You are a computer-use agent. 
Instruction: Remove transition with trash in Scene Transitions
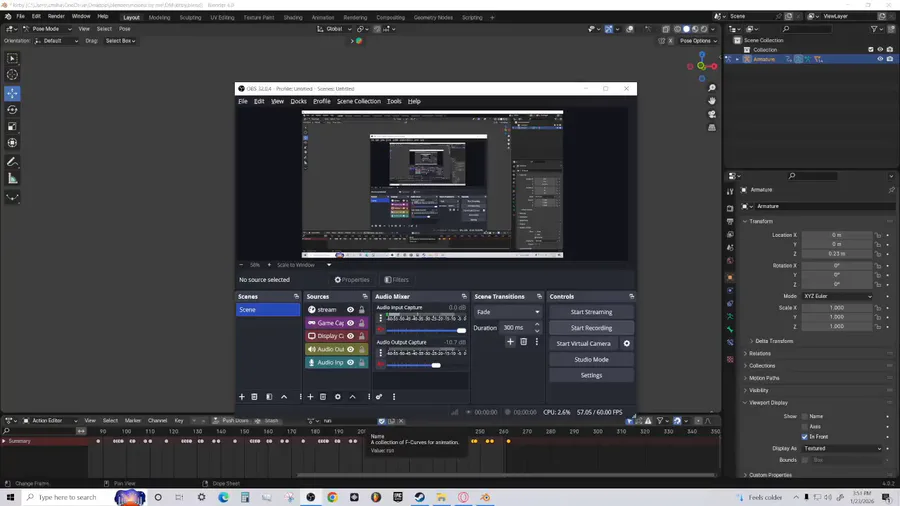pyautogui.click(x=523, y=341)
